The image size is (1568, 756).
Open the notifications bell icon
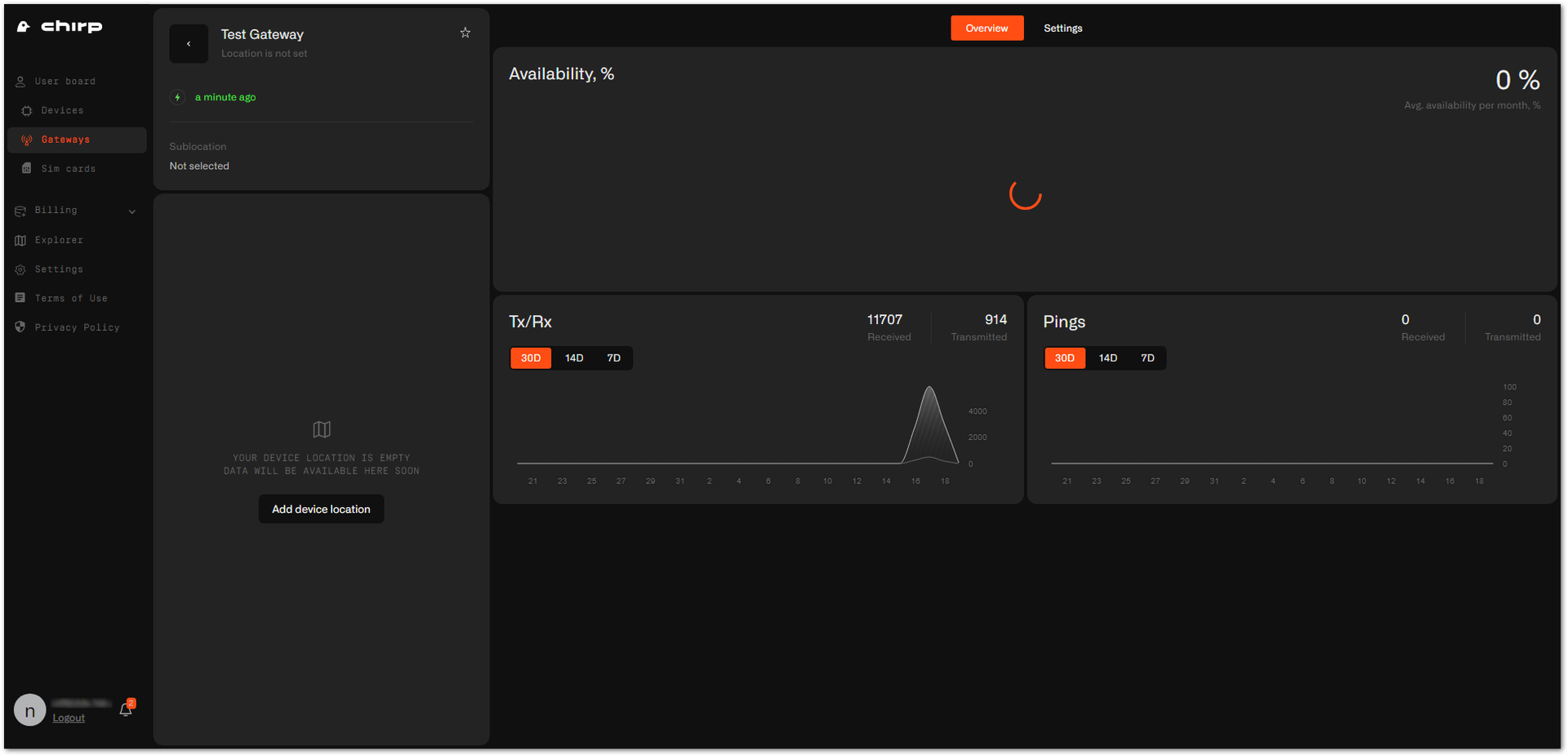(126, 709)
